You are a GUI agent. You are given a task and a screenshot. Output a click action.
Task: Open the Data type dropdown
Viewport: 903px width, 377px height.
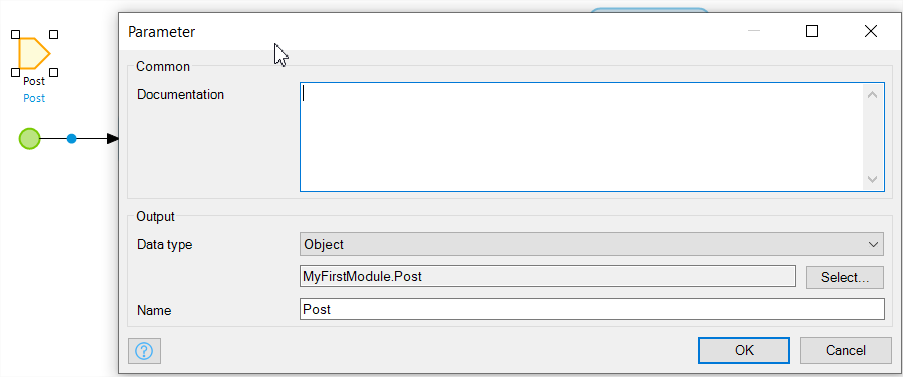(x=591, y=245)
